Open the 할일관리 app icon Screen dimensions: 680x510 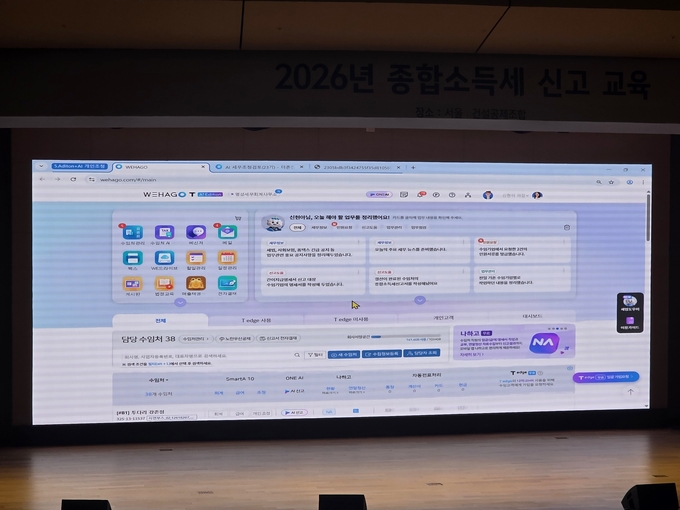click(x=196, y=259)
